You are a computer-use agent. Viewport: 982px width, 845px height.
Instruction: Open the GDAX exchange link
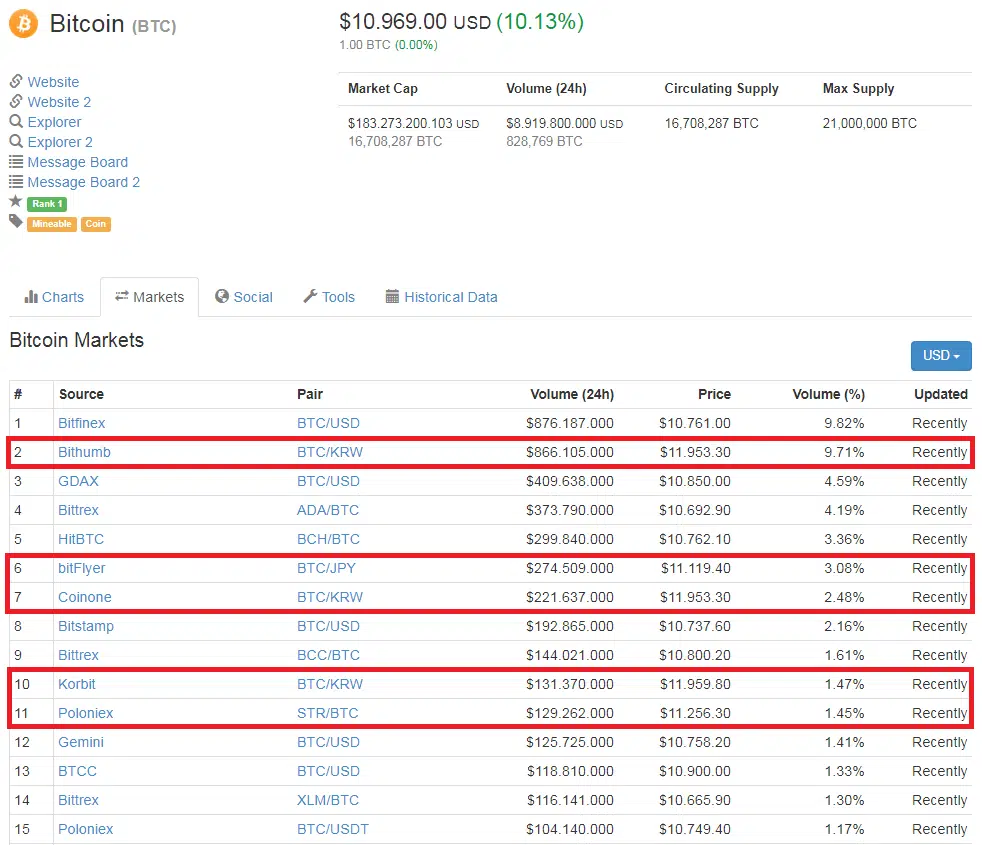[78, 481]
